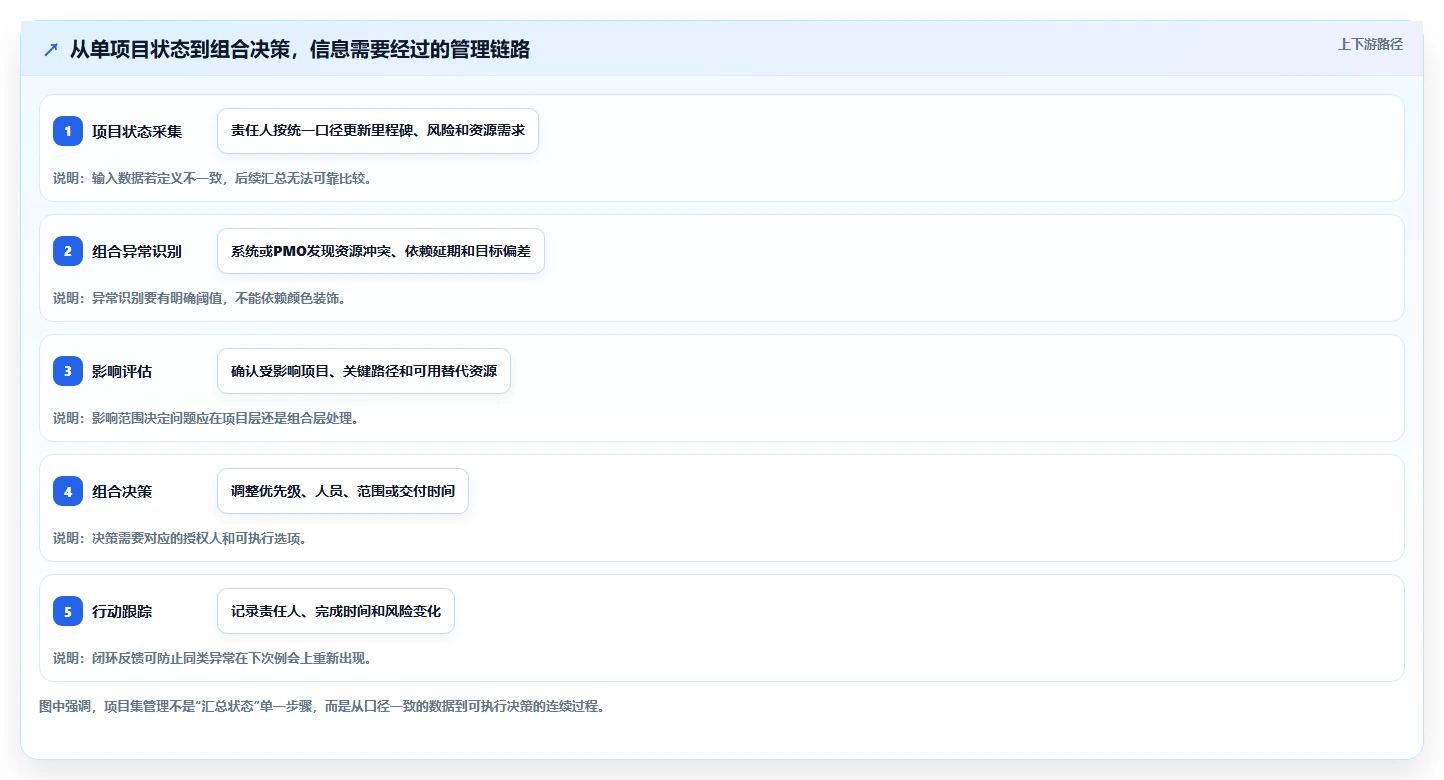Click the step 2 number badge
Viewport: 1444px width, 780px height.
coord(68,251)
